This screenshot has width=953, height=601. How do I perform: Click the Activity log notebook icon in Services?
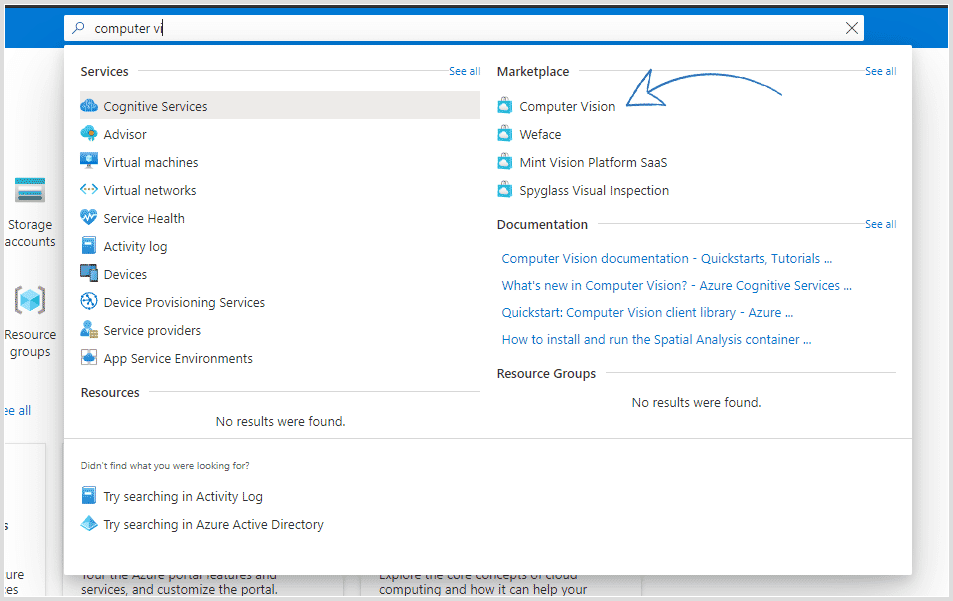coord(89,246)
